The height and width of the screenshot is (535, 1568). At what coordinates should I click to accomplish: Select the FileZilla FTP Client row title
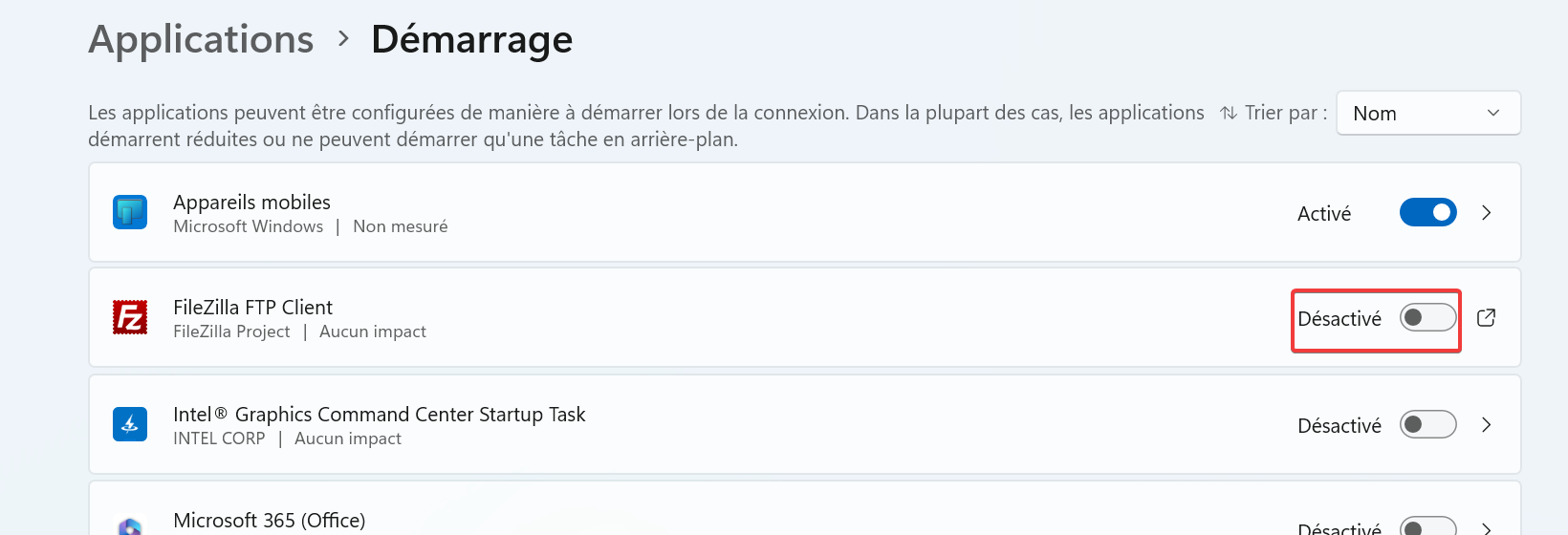[252, 308]
